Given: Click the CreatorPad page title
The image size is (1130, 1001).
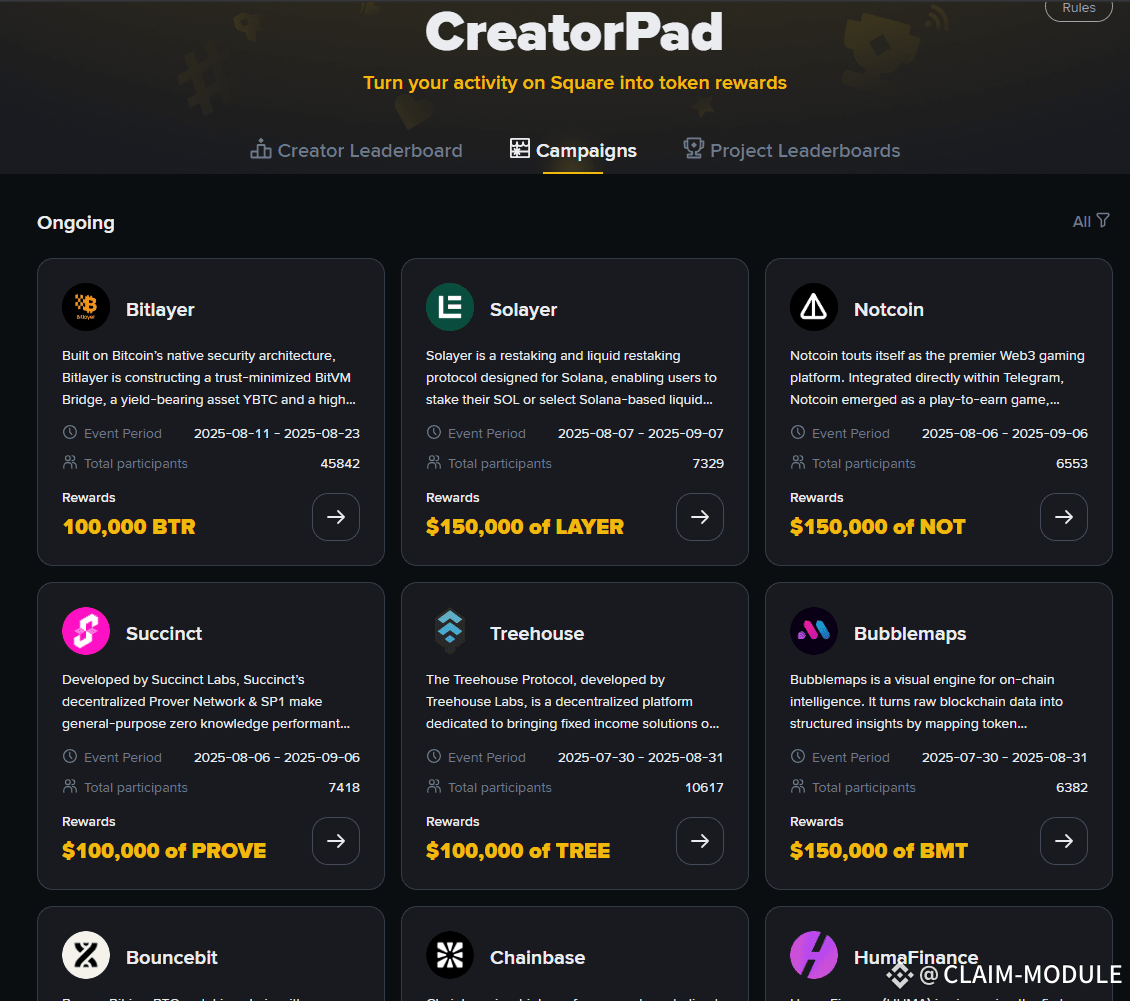Looking at the screenshot, I should click(574, 32).
